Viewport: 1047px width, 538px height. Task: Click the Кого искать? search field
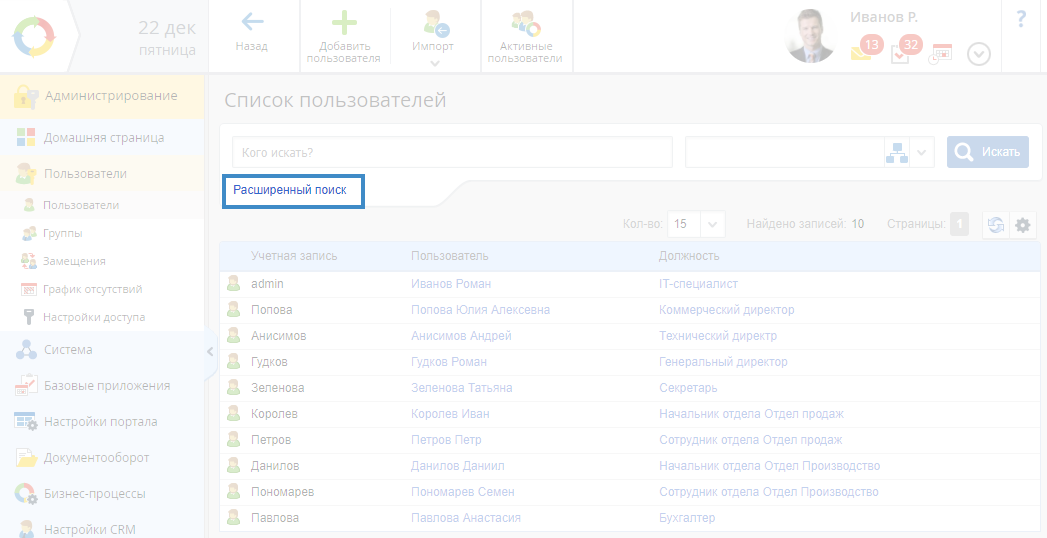[452, 153]
